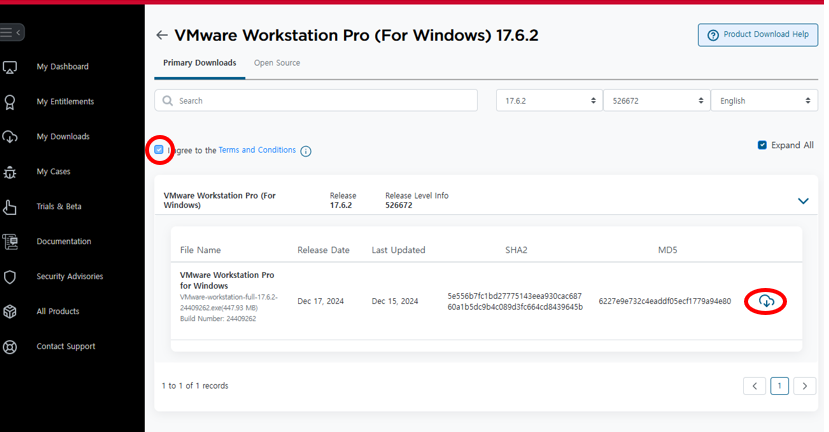Click the My Dashboard monitor icon
The image size is (829, 432).
[x=10, y=67]
